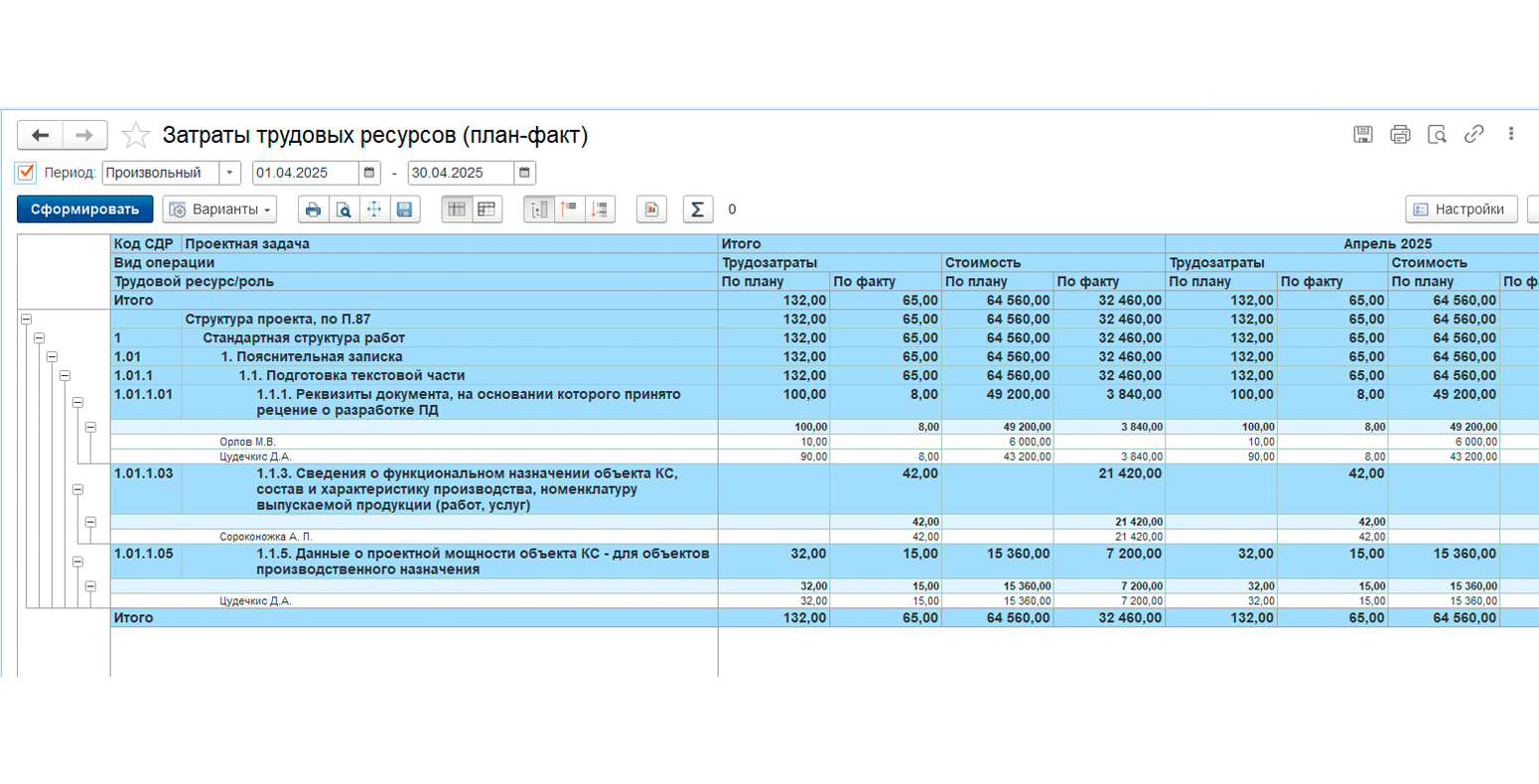Click the sum (Σ) button
The image size is (1539, 784).
click(x=697, y=209)
